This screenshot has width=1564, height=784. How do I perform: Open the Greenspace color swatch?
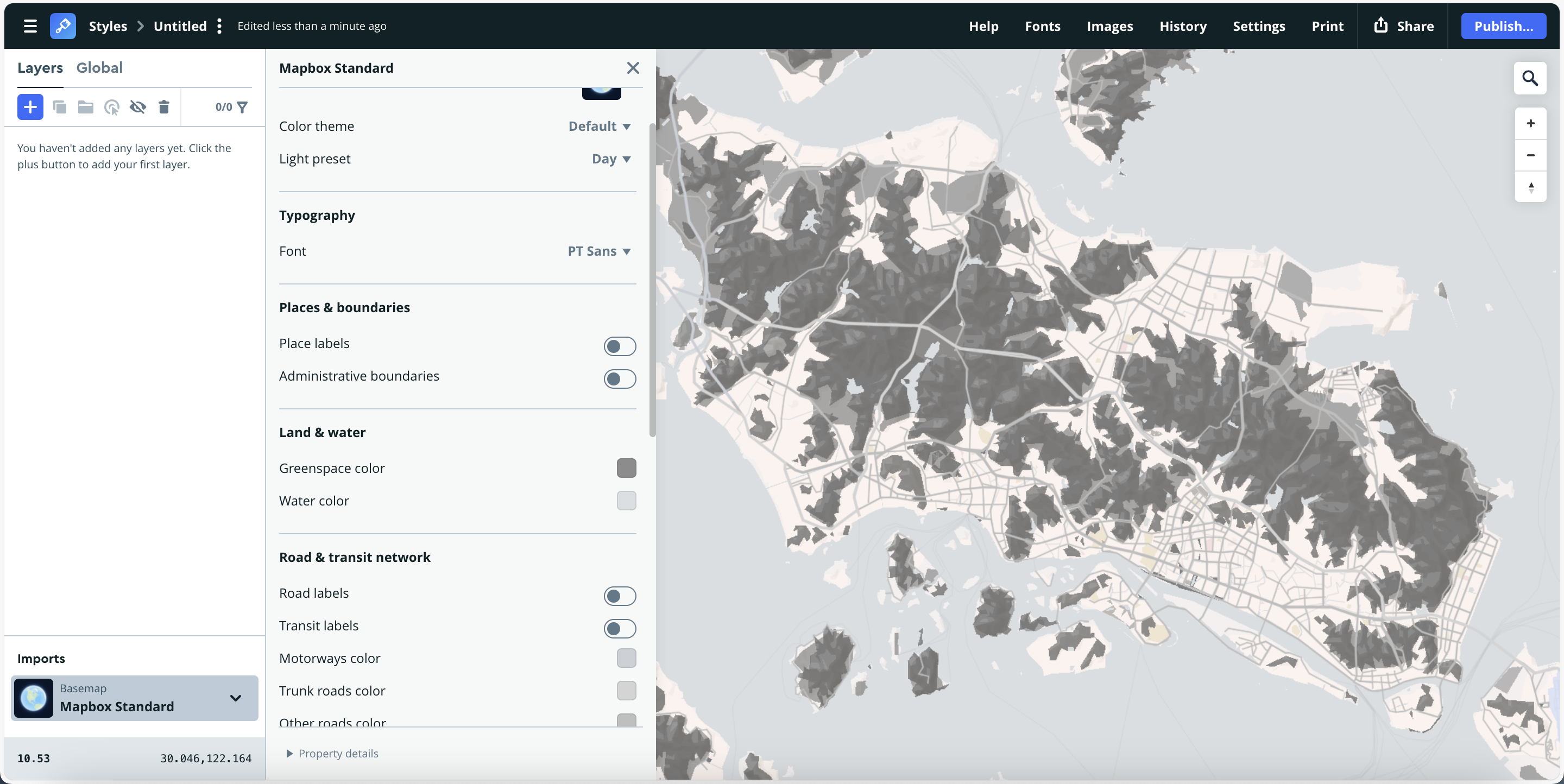[x=626, y=468]
